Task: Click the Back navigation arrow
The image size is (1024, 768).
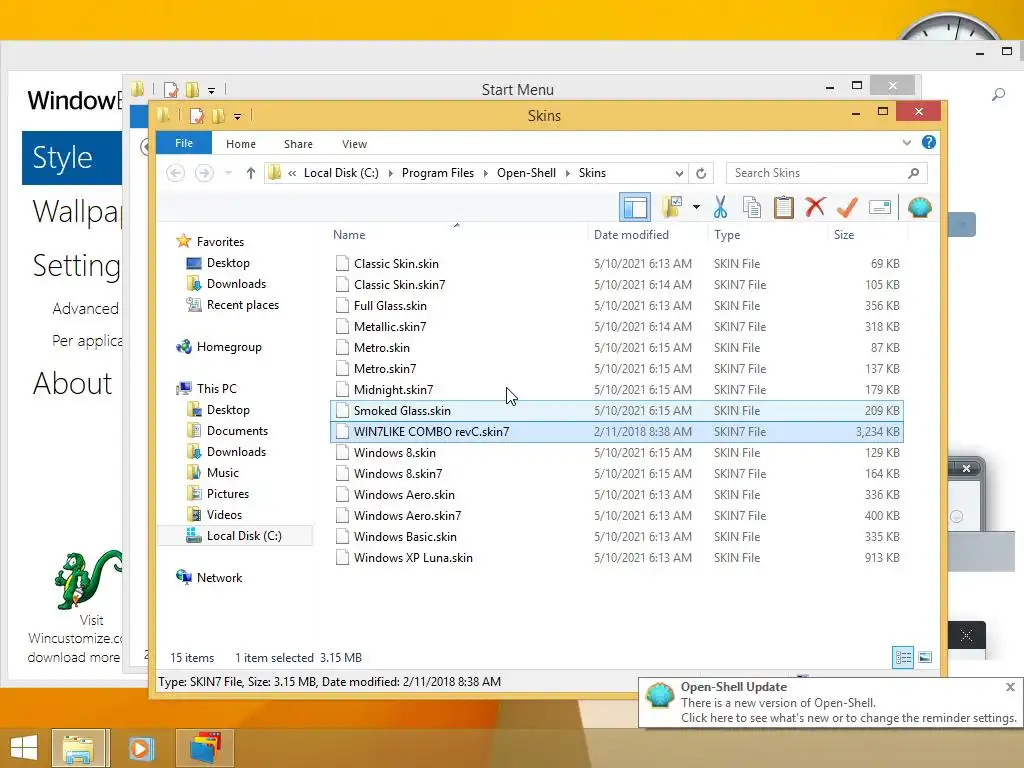Action: pyautogui.click(x=175, y=173)
